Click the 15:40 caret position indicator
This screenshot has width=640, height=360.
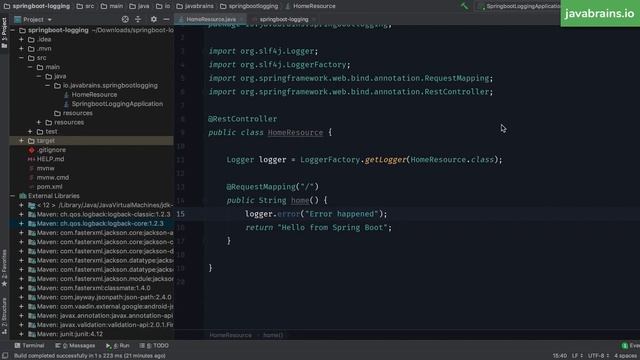(x=560, y=356)
